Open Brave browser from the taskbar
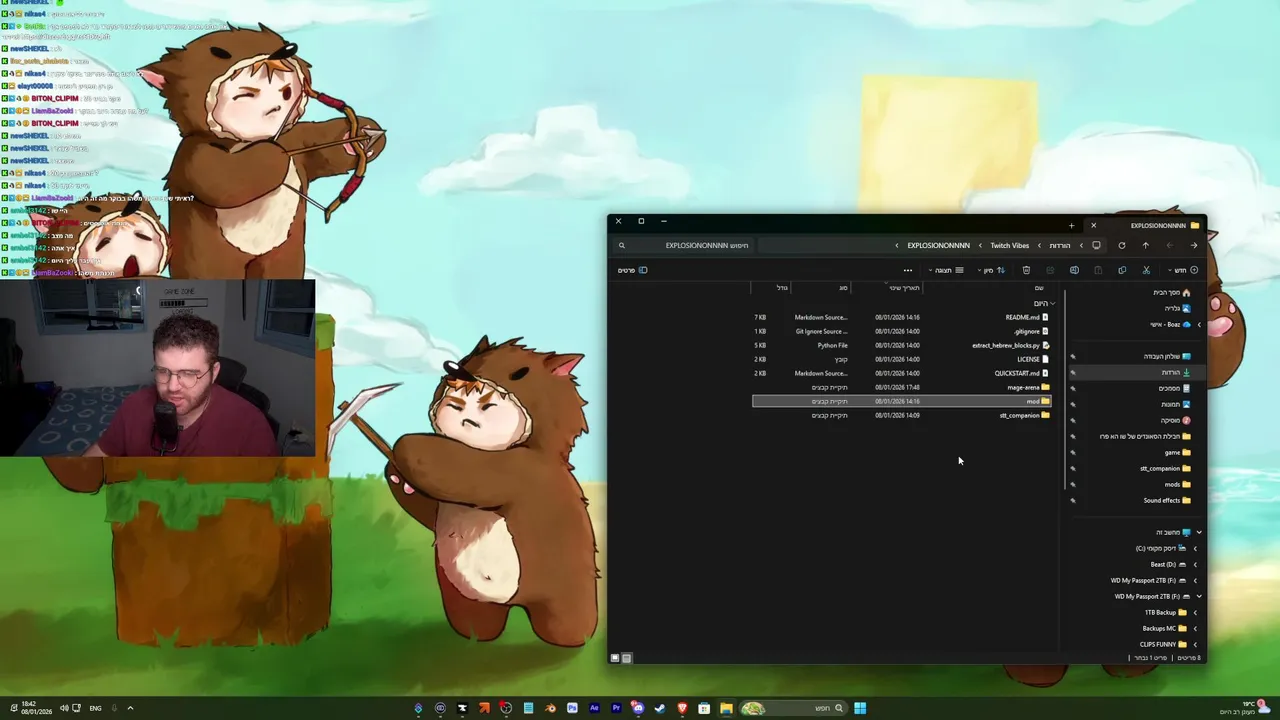Viewport: 1280px width, 720px height. click(682, 708)
